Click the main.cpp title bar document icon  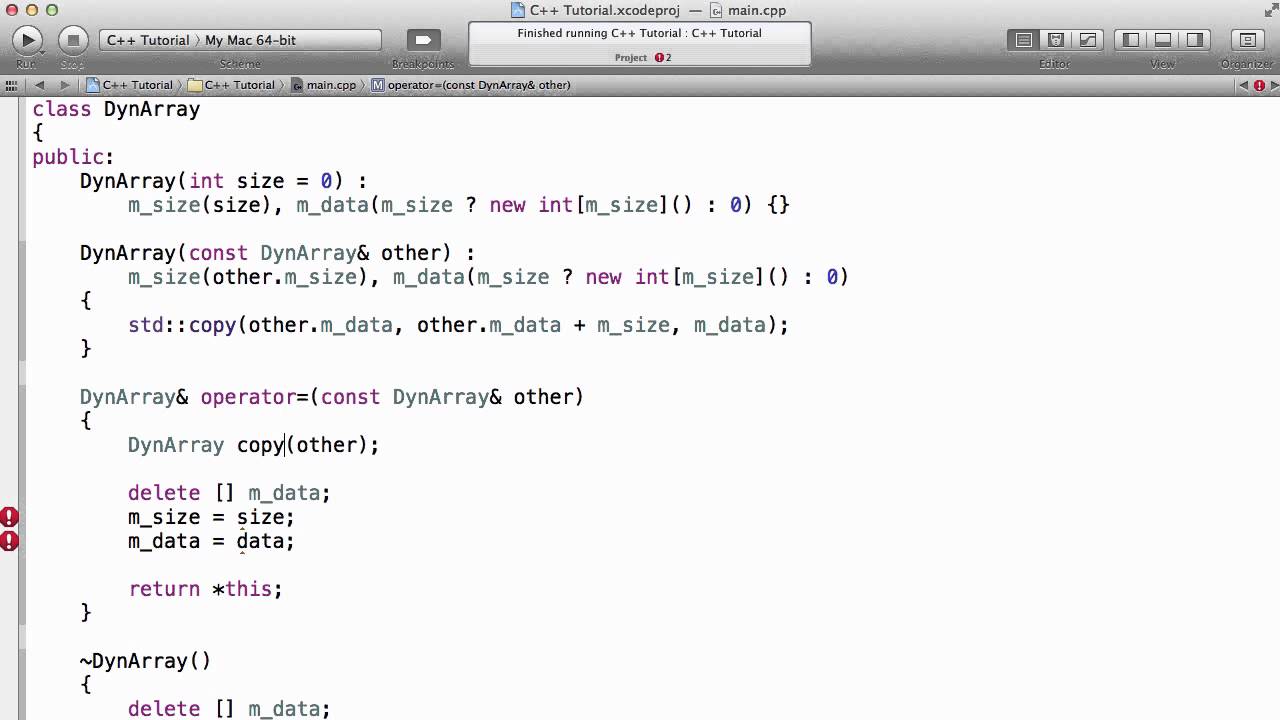coord(716,10)
